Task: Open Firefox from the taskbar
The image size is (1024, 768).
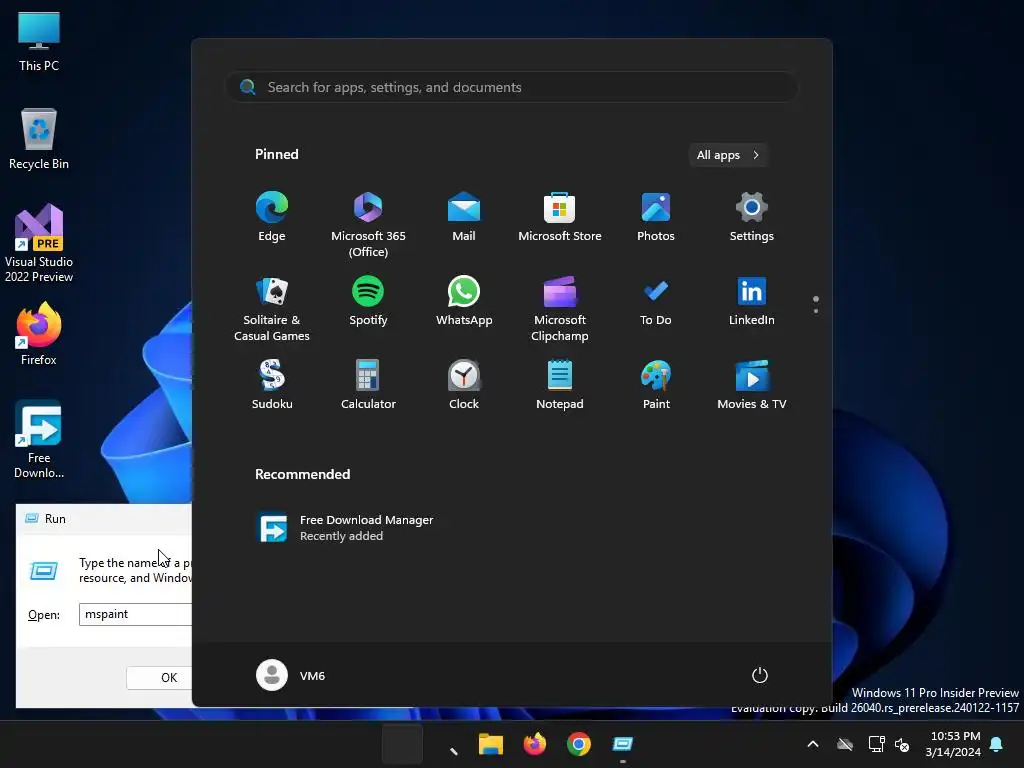Action: point(535,744)
